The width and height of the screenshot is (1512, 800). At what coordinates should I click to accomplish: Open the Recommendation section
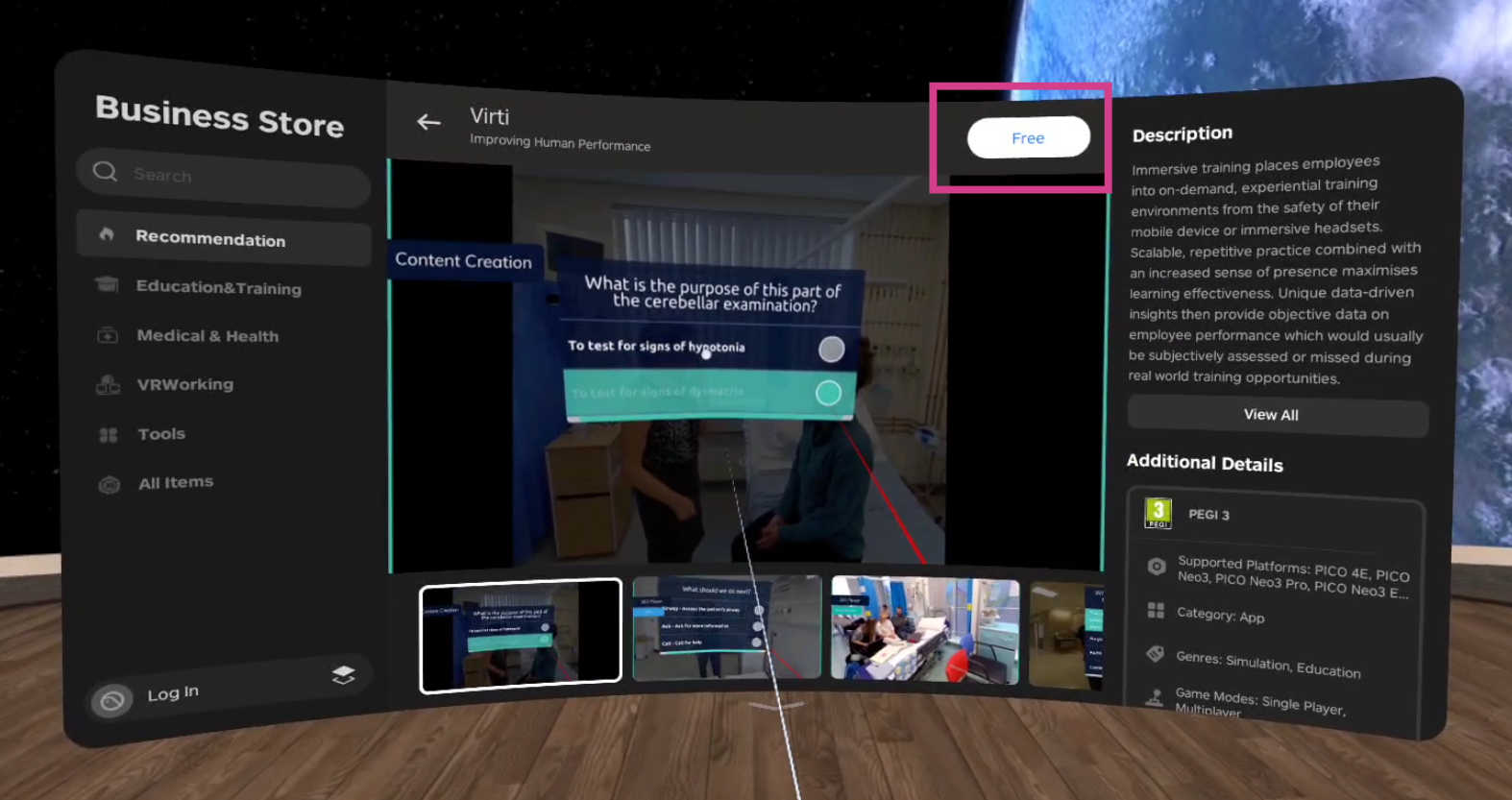(224, 237)
